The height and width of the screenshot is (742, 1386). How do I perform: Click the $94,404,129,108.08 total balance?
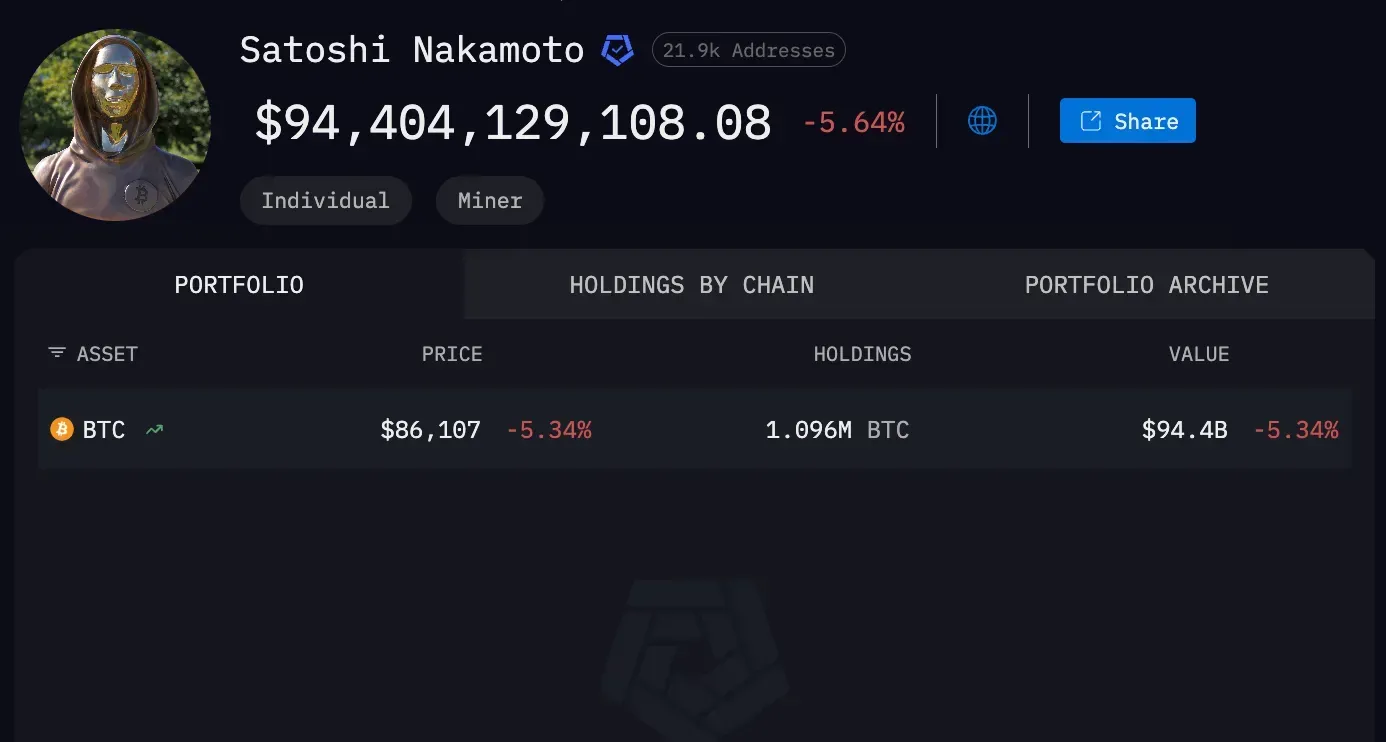(513, 122)
